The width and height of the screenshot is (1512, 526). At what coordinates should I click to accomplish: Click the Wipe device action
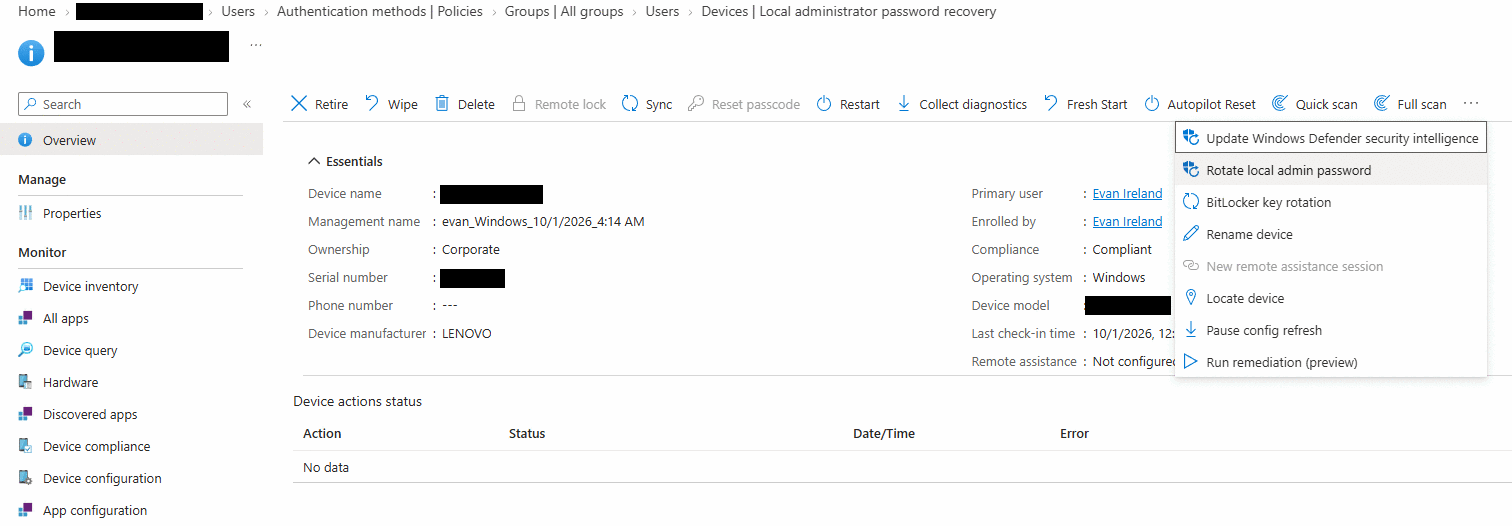click(x=390, y=104)
